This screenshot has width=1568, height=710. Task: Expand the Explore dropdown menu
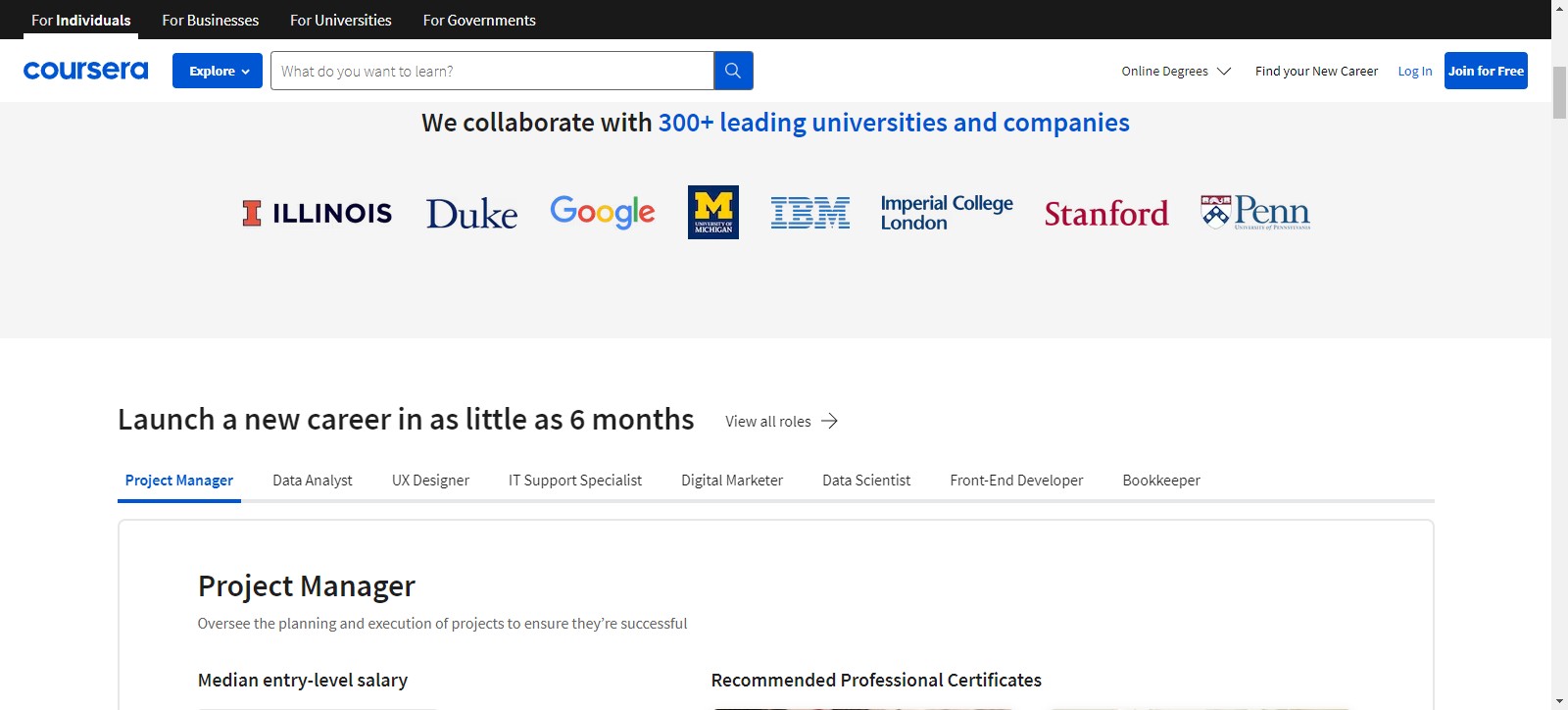[218, 71]
